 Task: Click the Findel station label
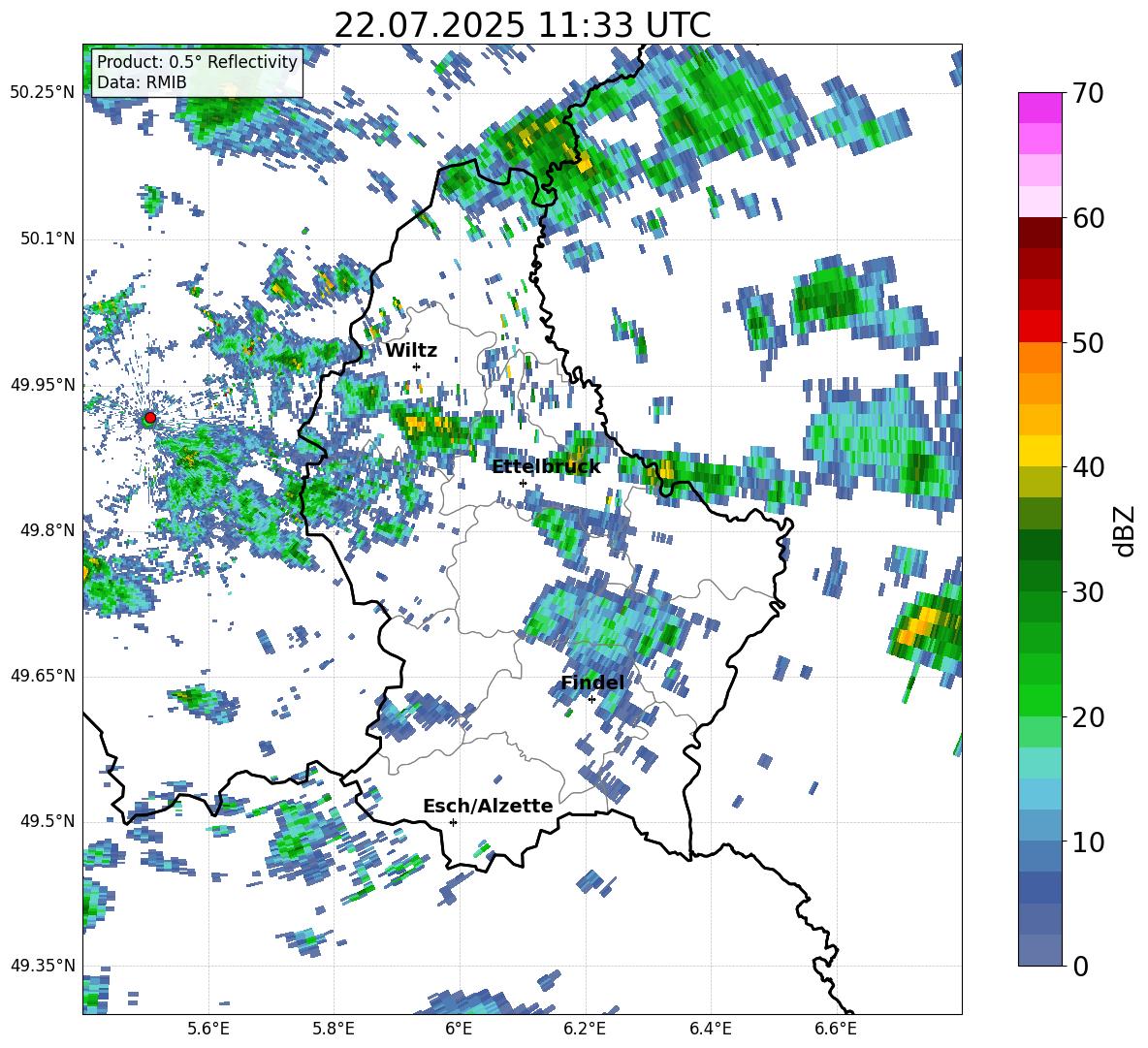(592, 683)
